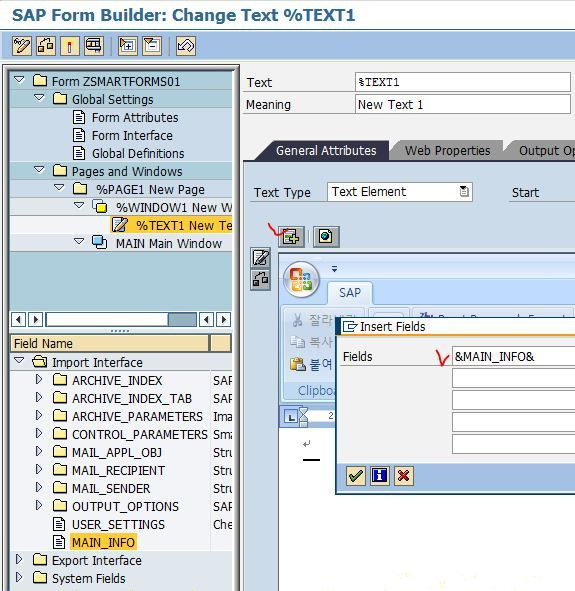Click the Field List on/off toolbar icon
The width and height of the screenshot is (575, 591).
[152, 46]
